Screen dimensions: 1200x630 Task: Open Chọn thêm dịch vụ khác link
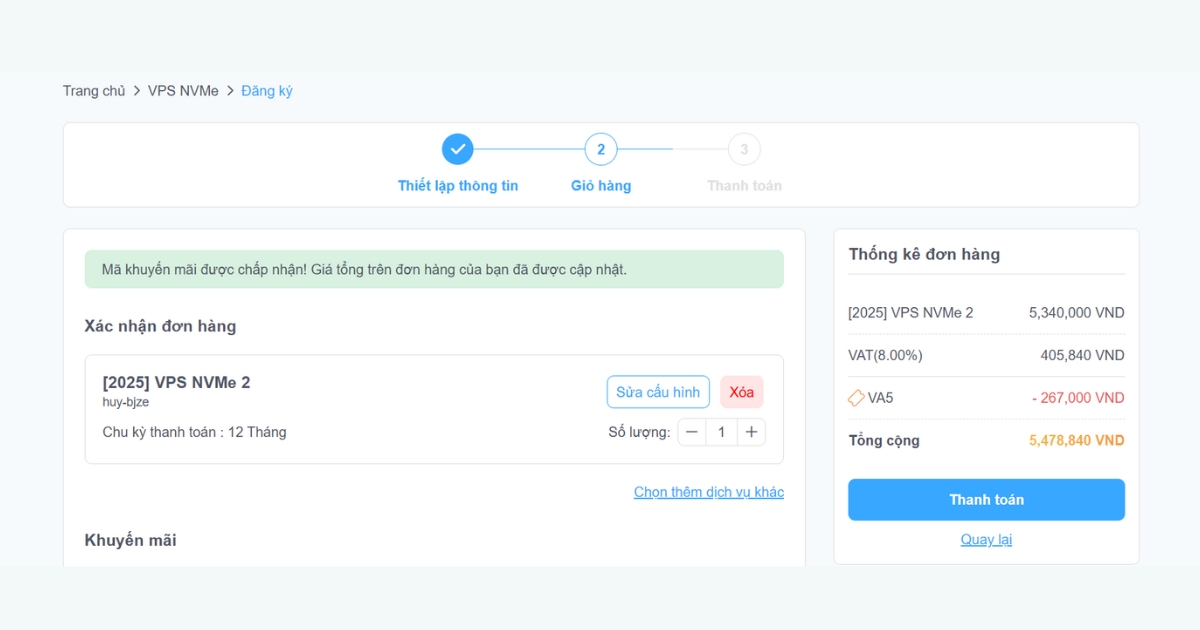(x=708, y=492)
